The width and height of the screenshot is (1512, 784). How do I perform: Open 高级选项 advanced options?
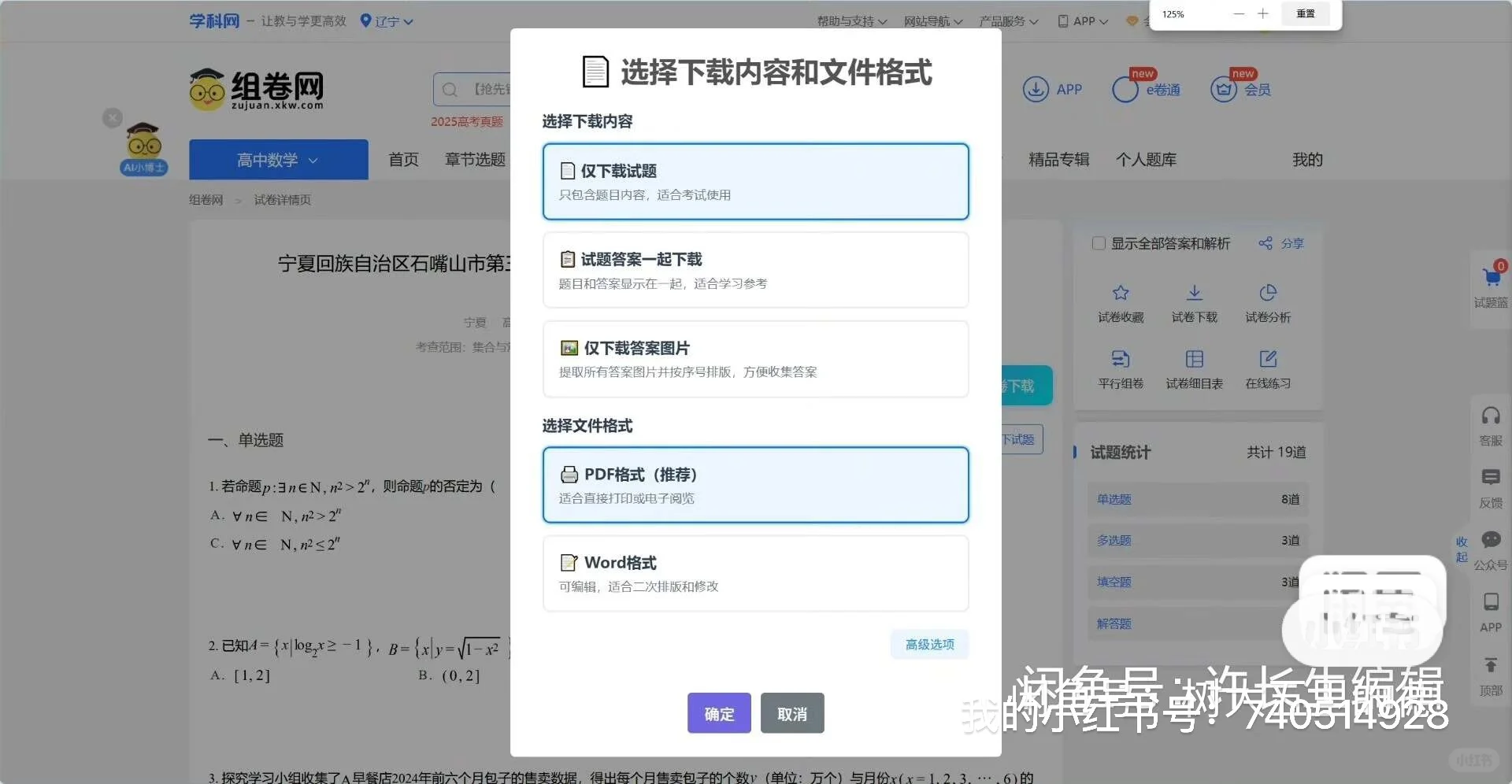[x=929, y=644]
